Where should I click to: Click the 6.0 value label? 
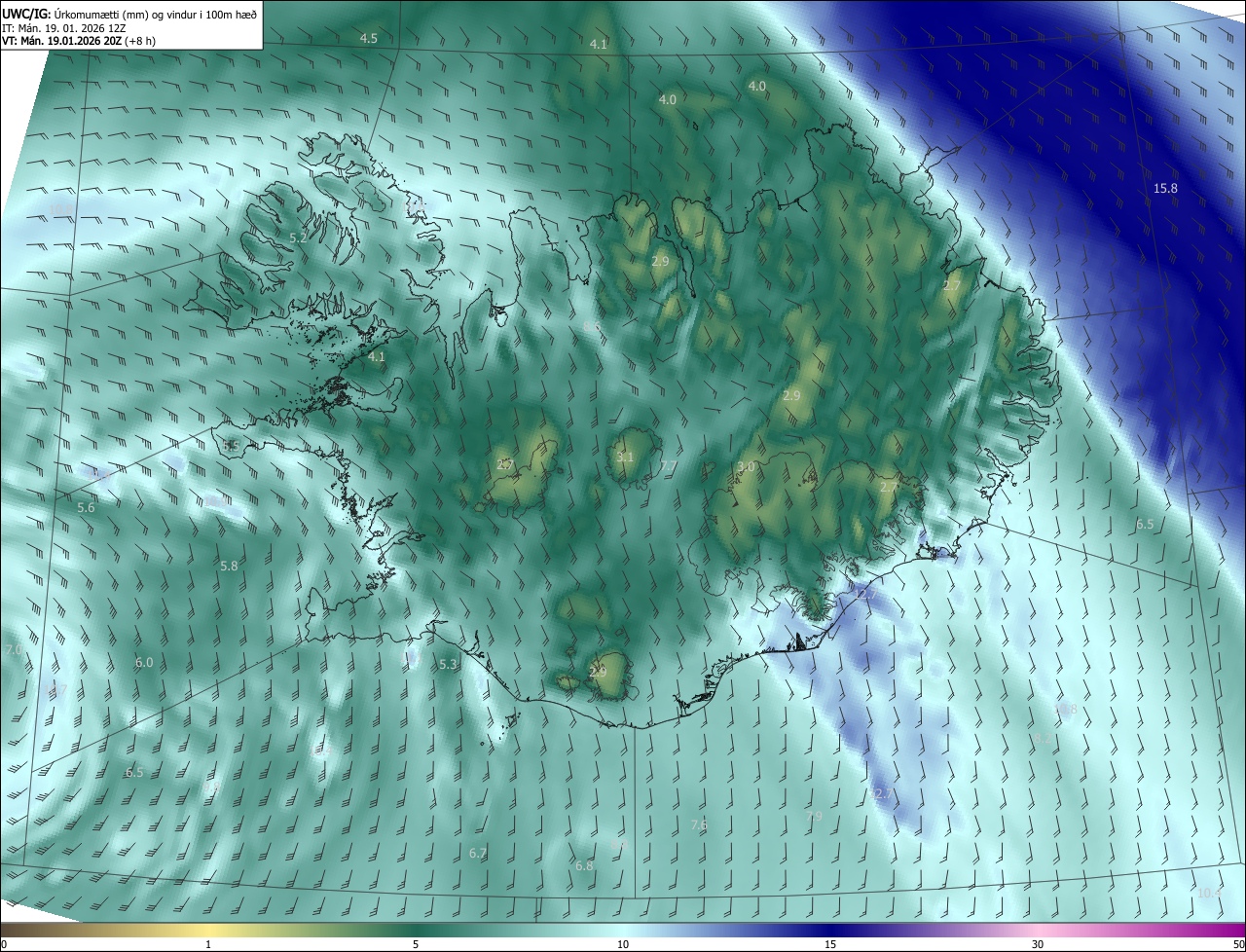coord(144,662)
